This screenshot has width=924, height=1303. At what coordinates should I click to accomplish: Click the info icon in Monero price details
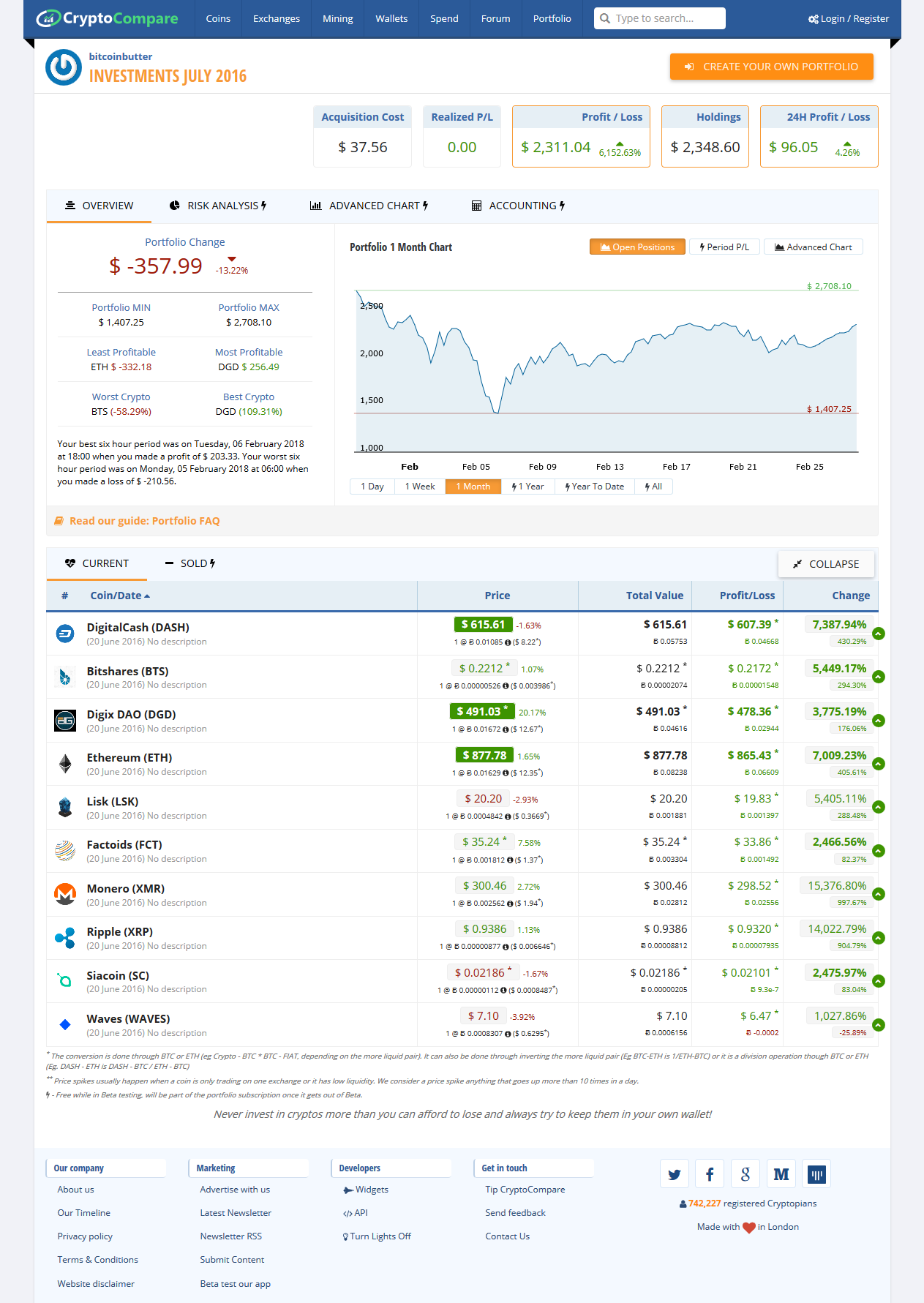(x=511, y=904)
